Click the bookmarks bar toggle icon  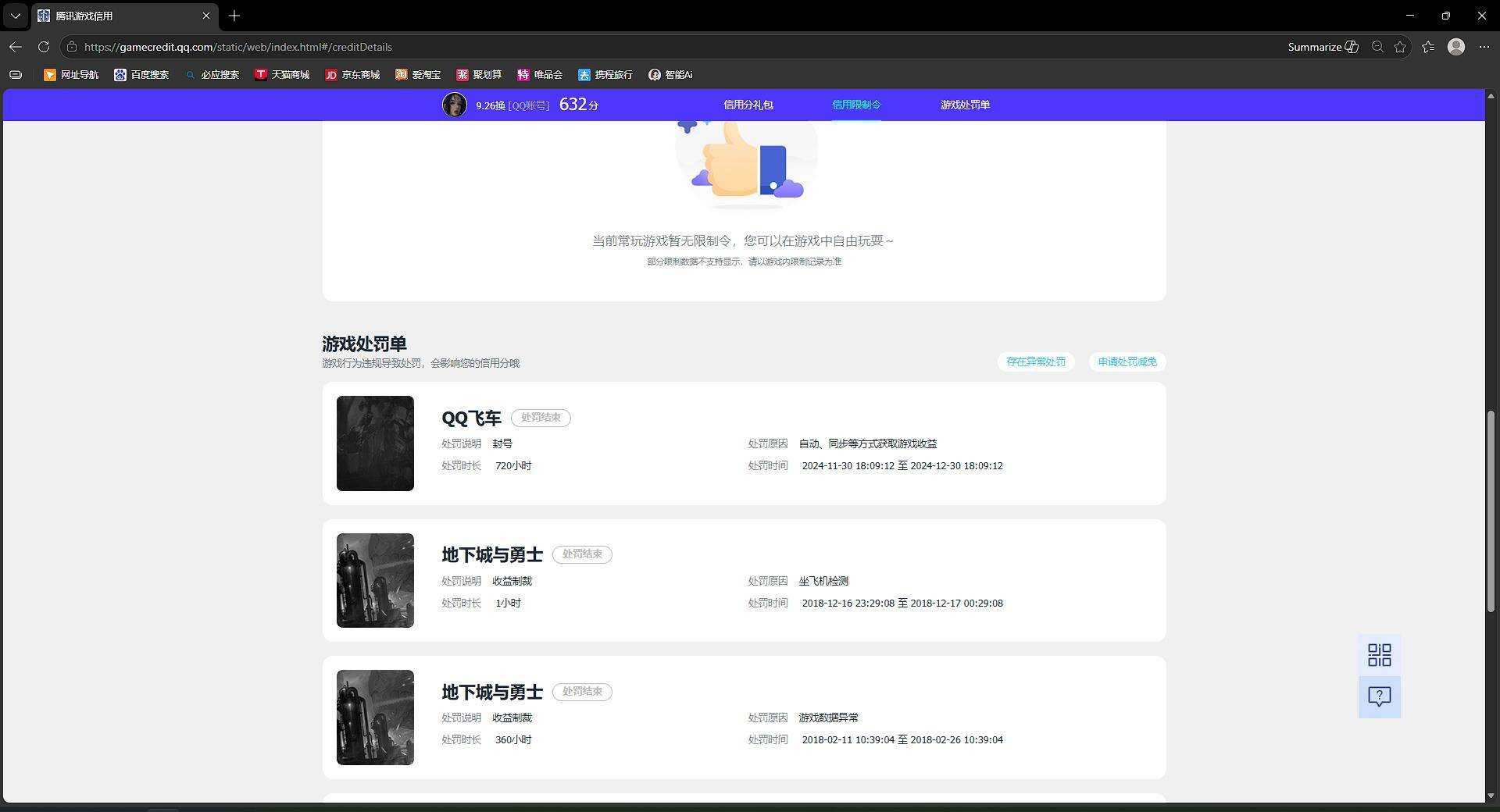[x=16, y=75]
